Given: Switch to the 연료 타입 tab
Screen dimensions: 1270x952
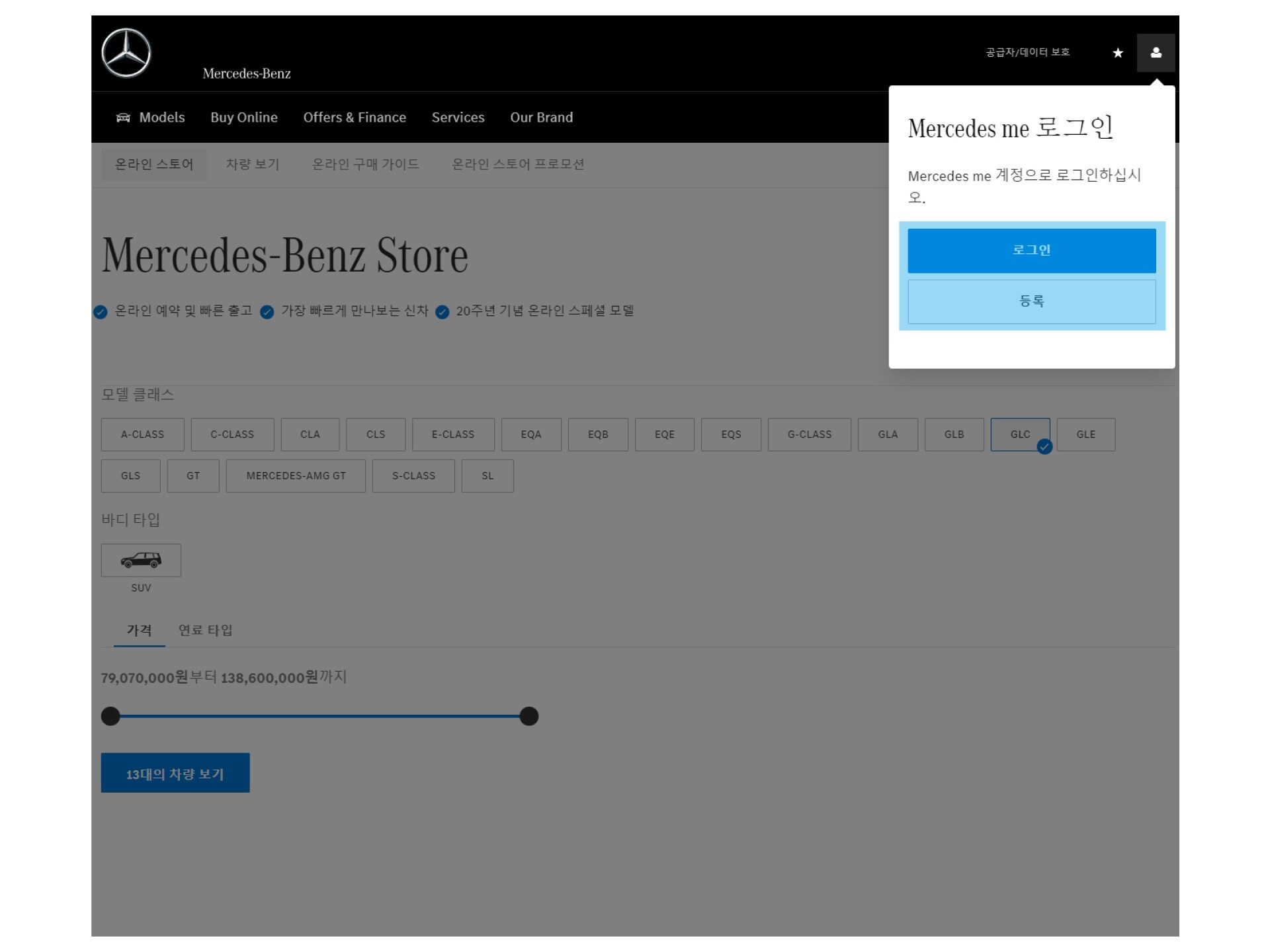Looking at the screenshot, I should click(205, 630).
